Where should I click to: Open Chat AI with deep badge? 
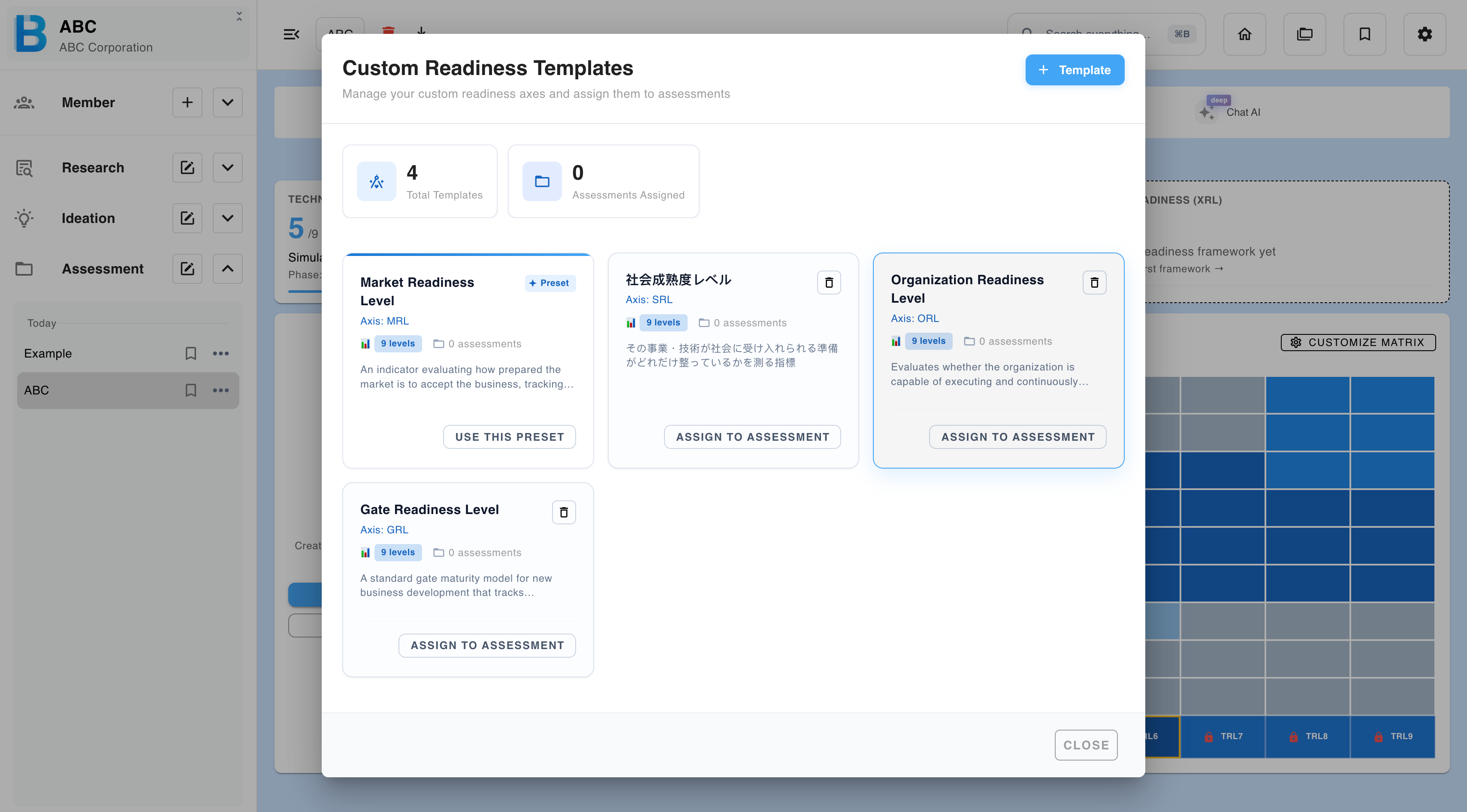pos(1228,111)
